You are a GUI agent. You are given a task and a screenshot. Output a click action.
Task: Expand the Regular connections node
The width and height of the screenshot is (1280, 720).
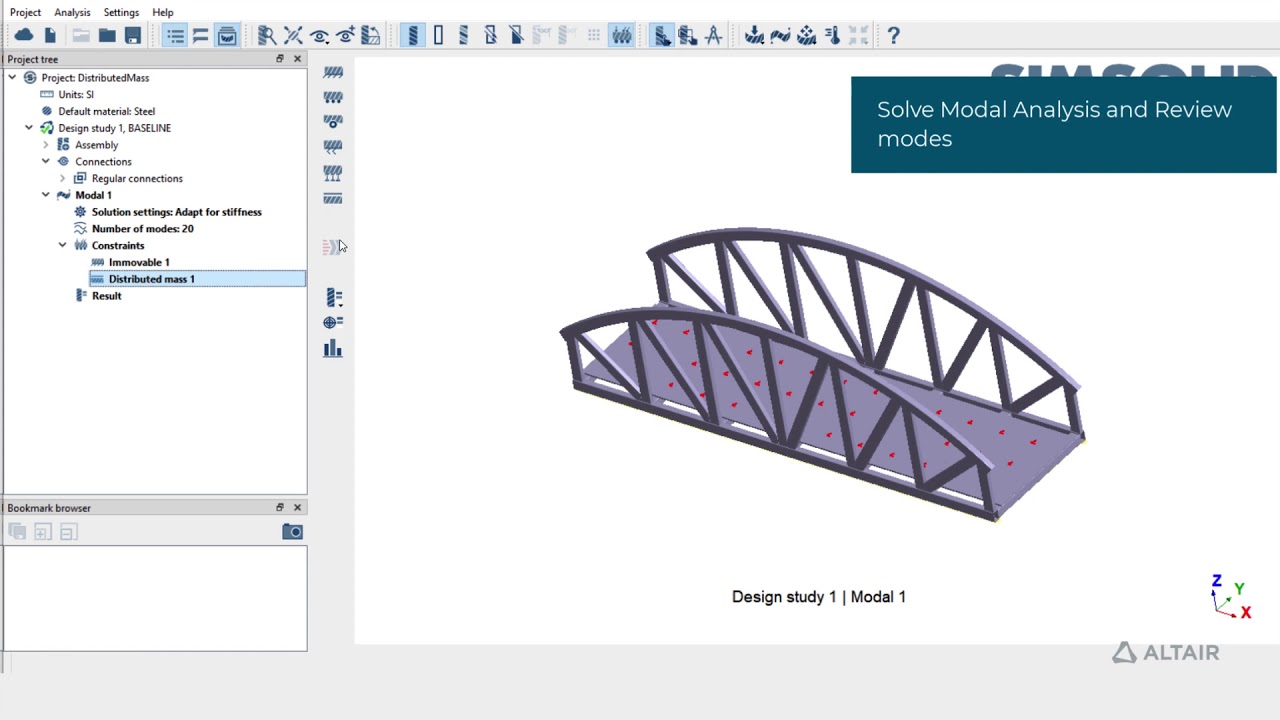(x=63, y=179)
